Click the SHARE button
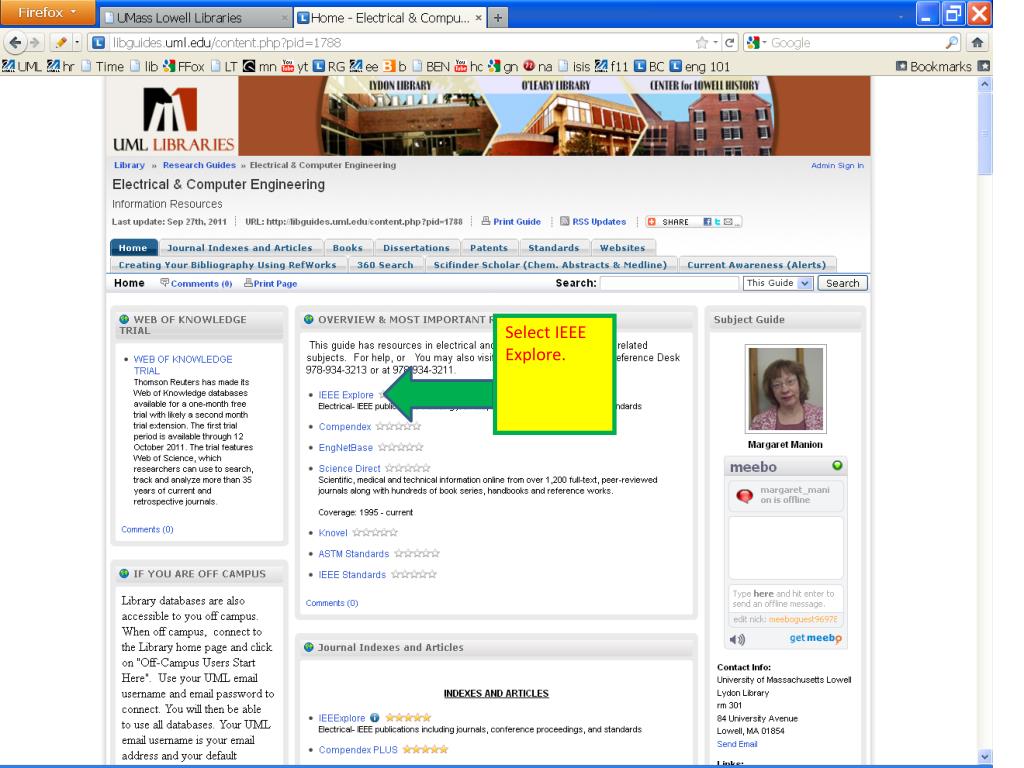This screenshot has height=768, width=1024. tap(669, 222)
